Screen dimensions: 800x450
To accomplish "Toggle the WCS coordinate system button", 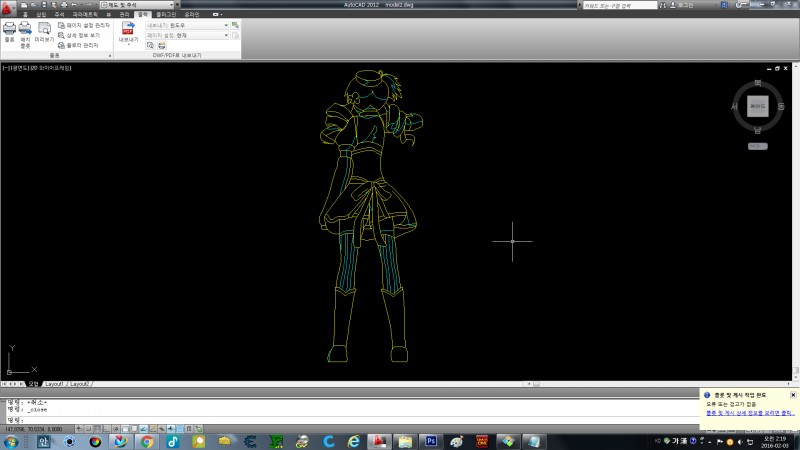I will tap(757, 146).
